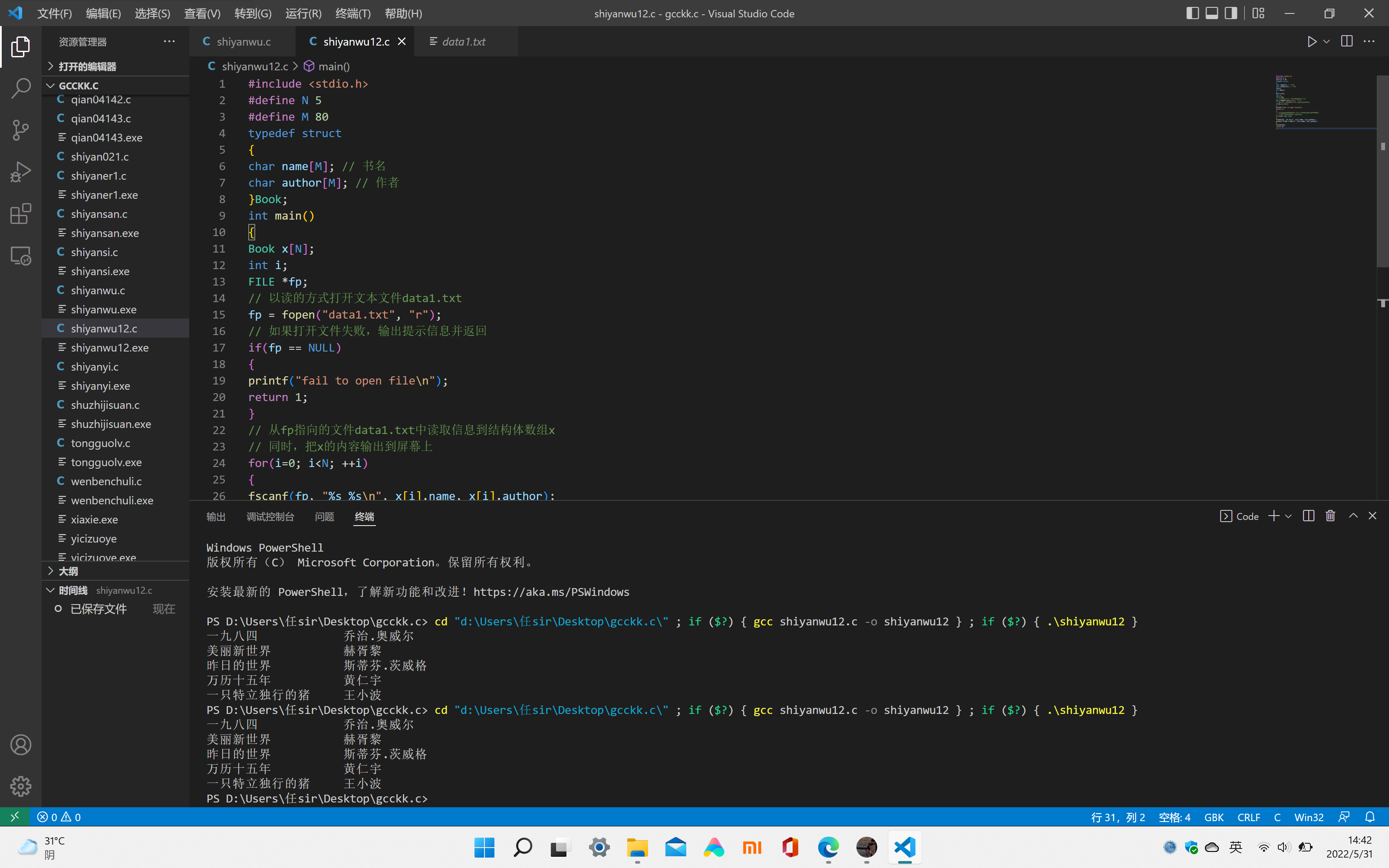
Task: Click Win32 configuration in status bar
Action: [1309, 817]
